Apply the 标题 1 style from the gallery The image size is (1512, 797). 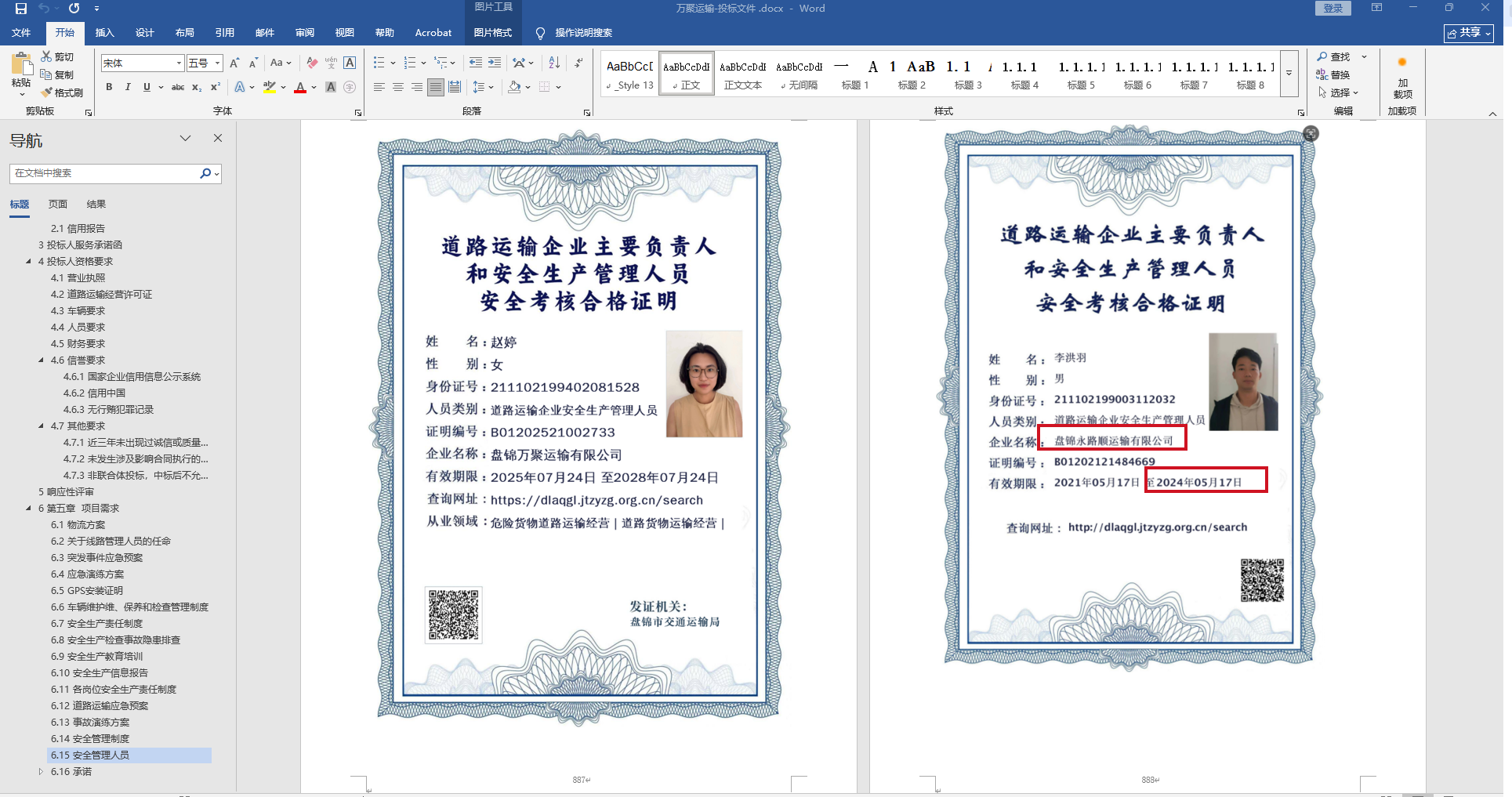pos(855,74)
